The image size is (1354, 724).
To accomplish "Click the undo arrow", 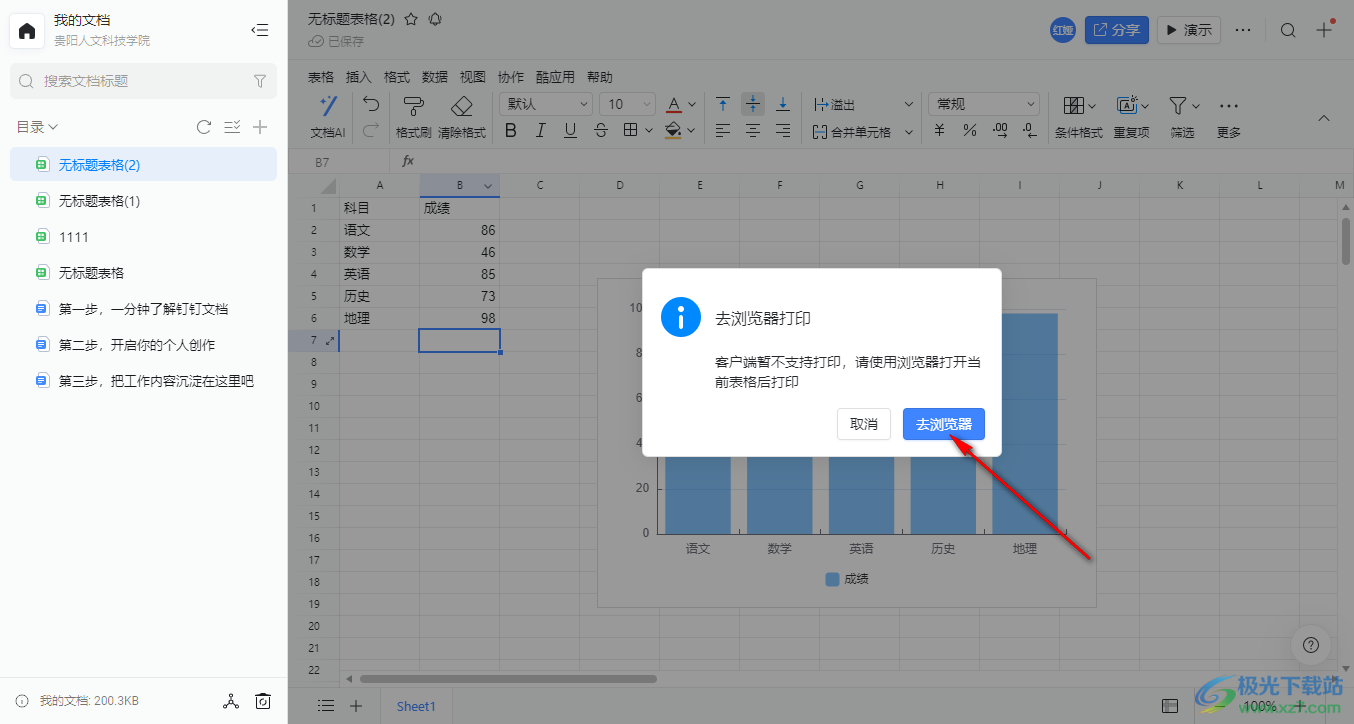I will click(370, 103).
